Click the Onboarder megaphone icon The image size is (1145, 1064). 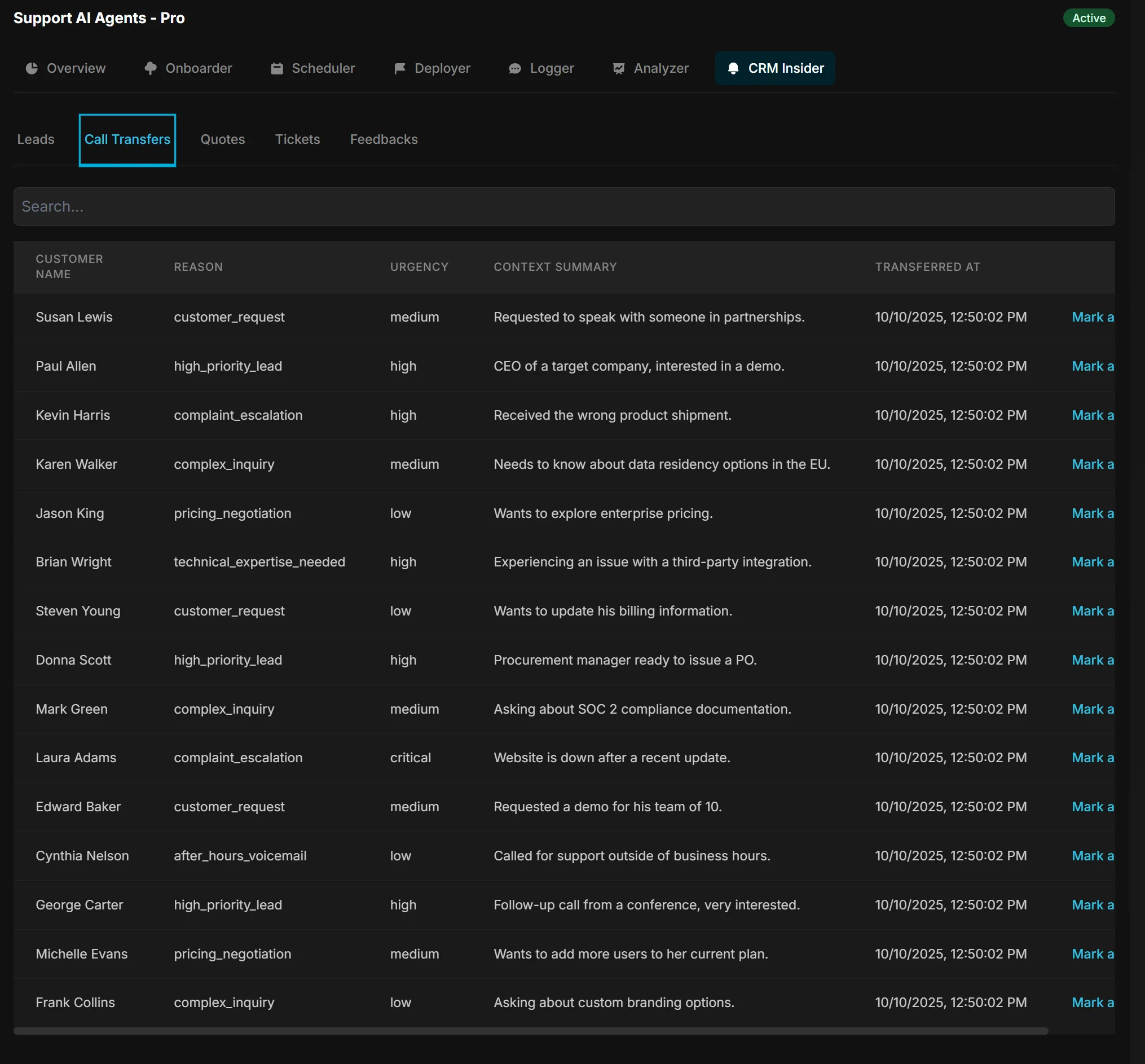150,68
